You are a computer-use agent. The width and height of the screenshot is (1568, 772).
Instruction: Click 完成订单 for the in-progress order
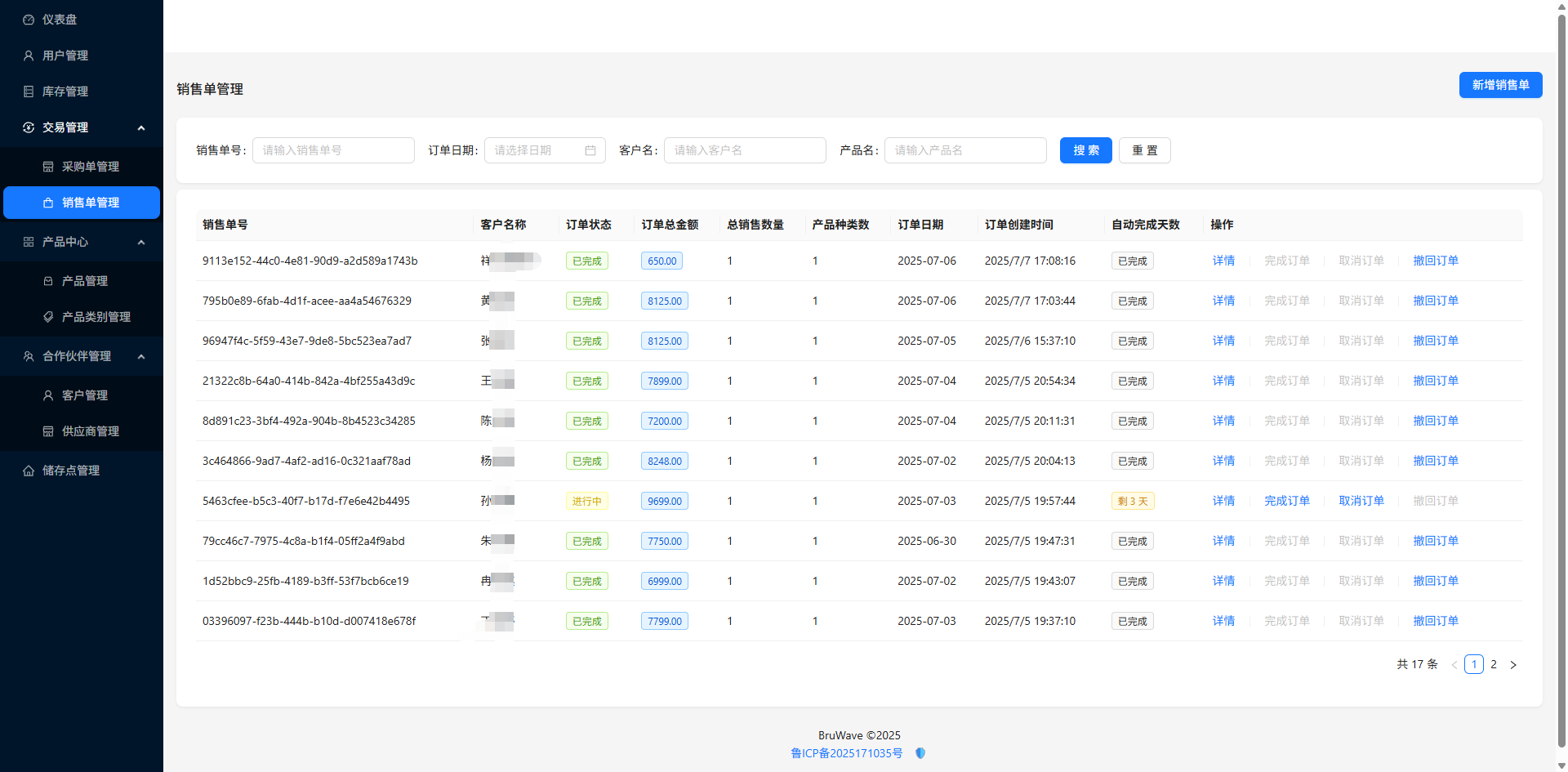click(1286, 501)
